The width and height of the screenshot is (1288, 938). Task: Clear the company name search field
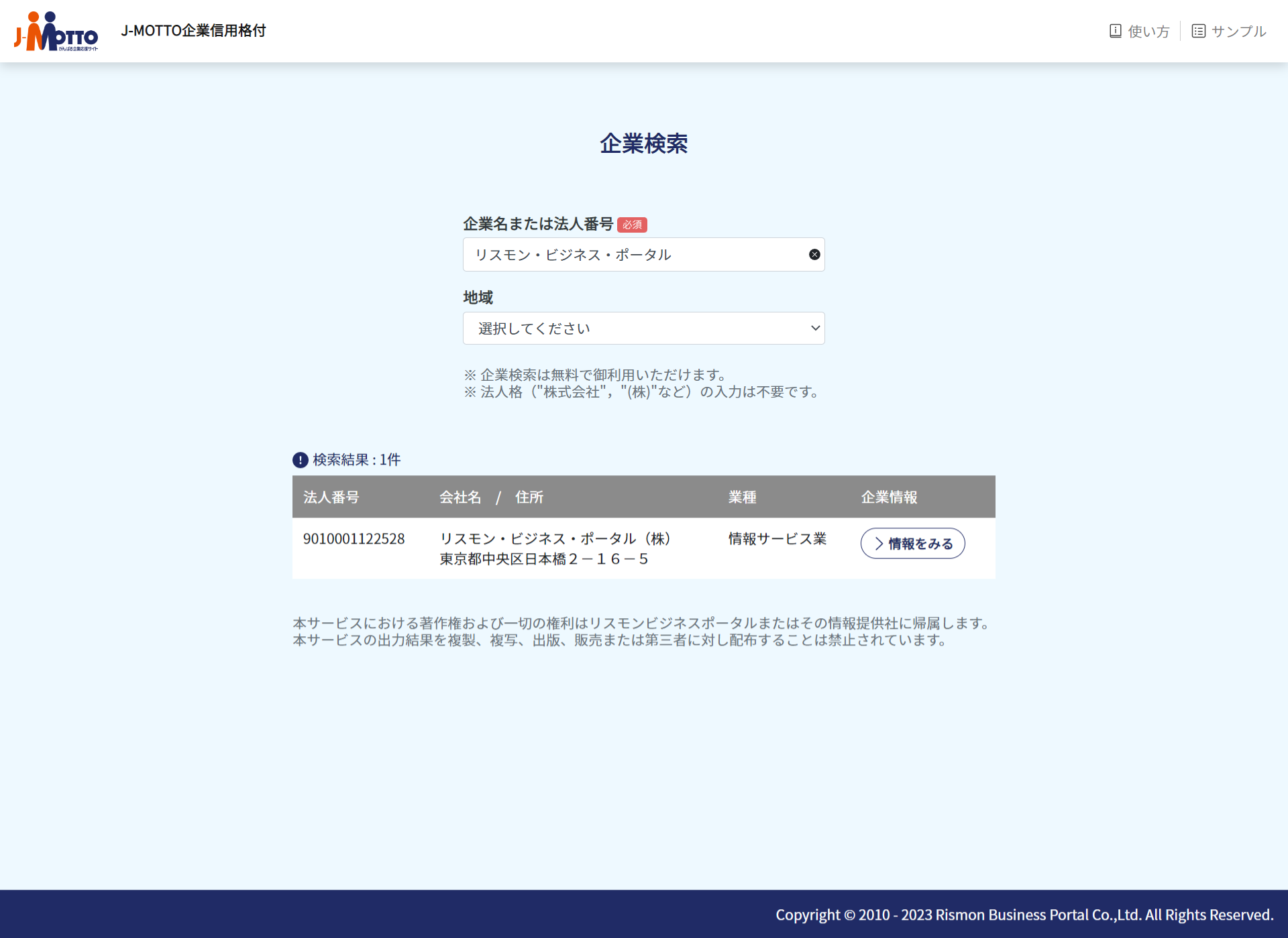pyautogui.click(x=814, y=255)
